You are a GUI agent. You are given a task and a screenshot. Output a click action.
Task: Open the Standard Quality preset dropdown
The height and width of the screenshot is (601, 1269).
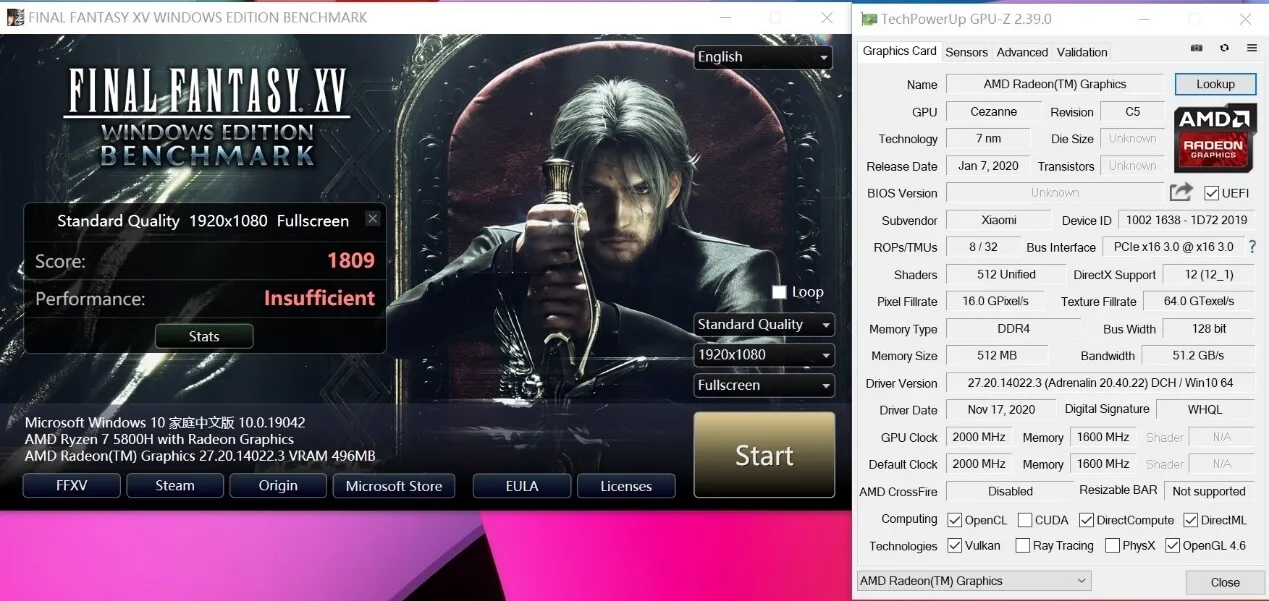(764, 324)
